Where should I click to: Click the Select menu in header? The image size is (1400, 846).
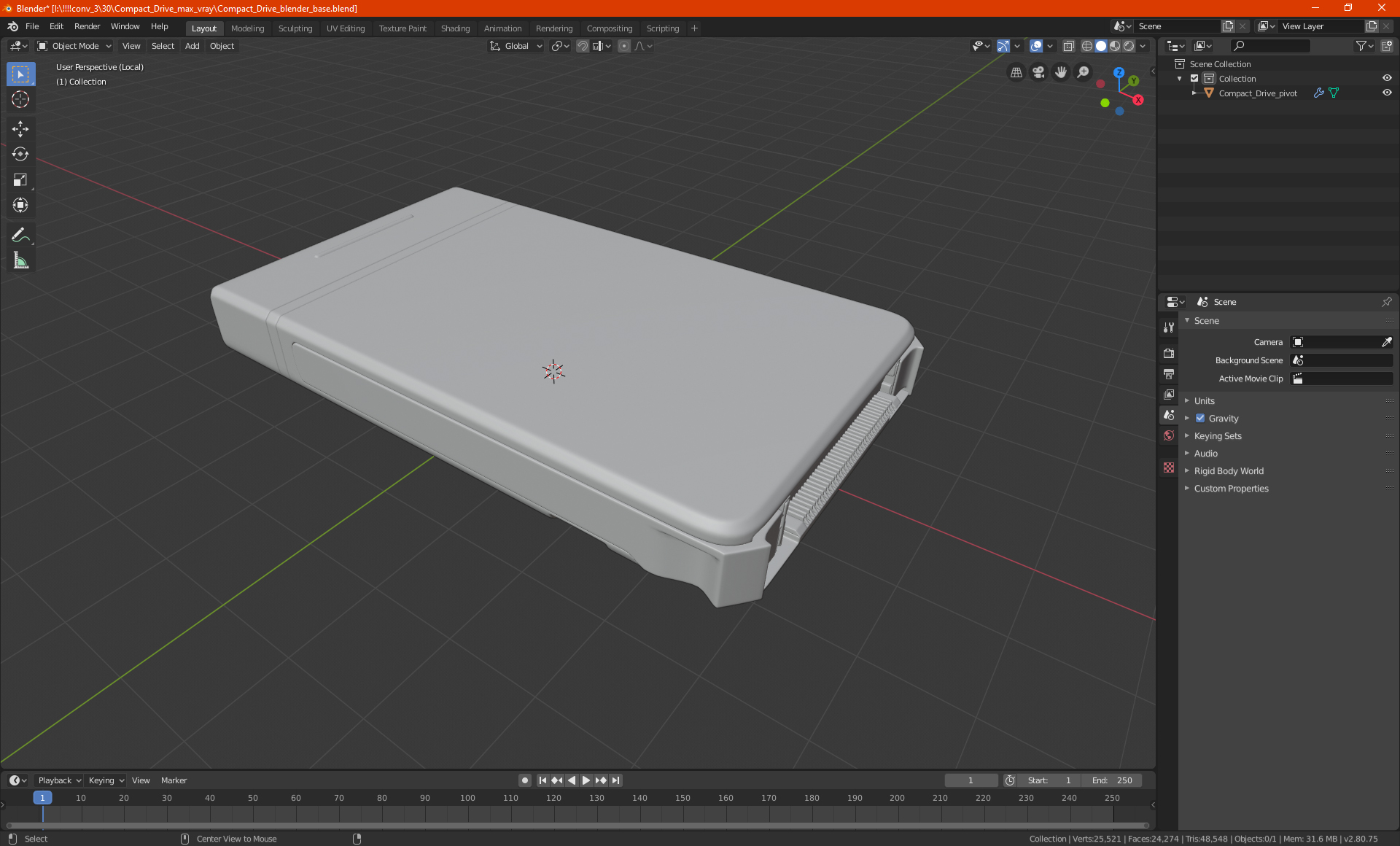[162, 46]
